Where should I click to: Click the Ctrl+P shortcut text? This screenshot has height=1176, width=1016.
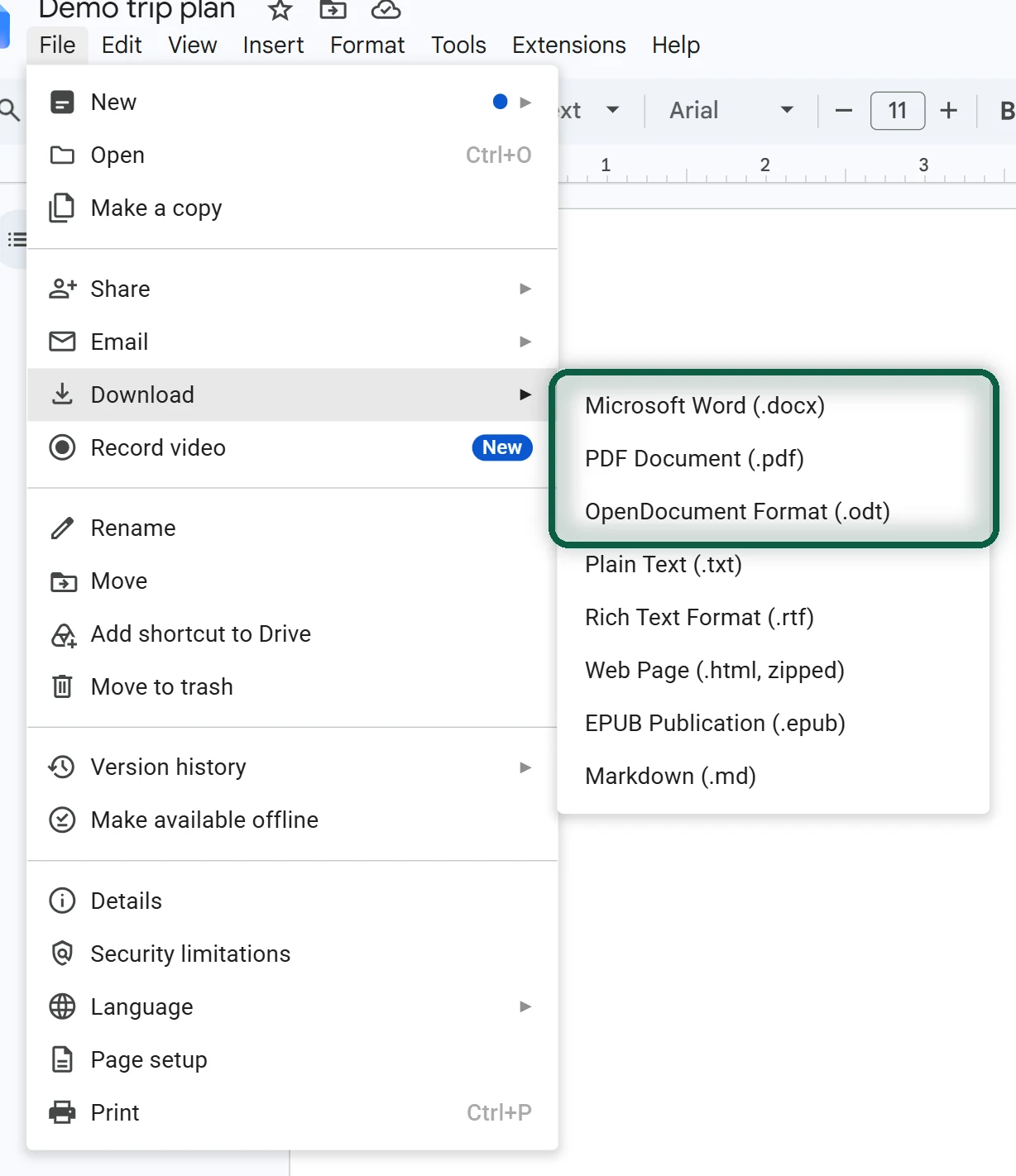click(x=499, y=1112)
